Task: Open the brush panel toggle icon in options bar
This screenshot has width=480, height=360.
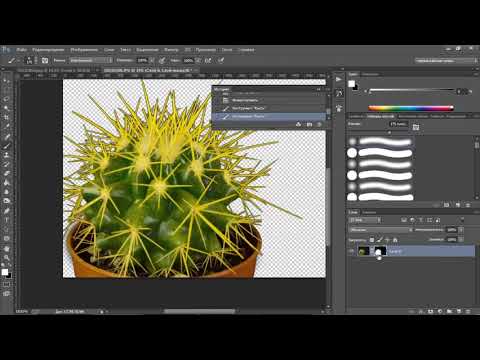Action: point(45,60)
